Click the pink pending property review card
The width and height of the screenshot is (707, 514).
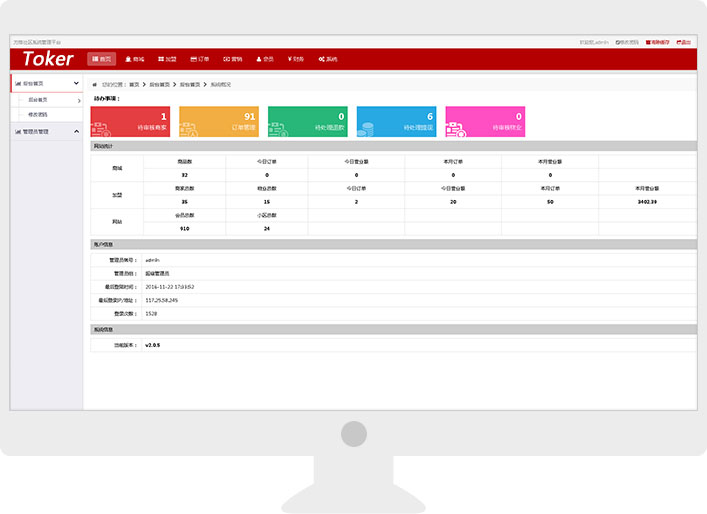pos(485,122)
